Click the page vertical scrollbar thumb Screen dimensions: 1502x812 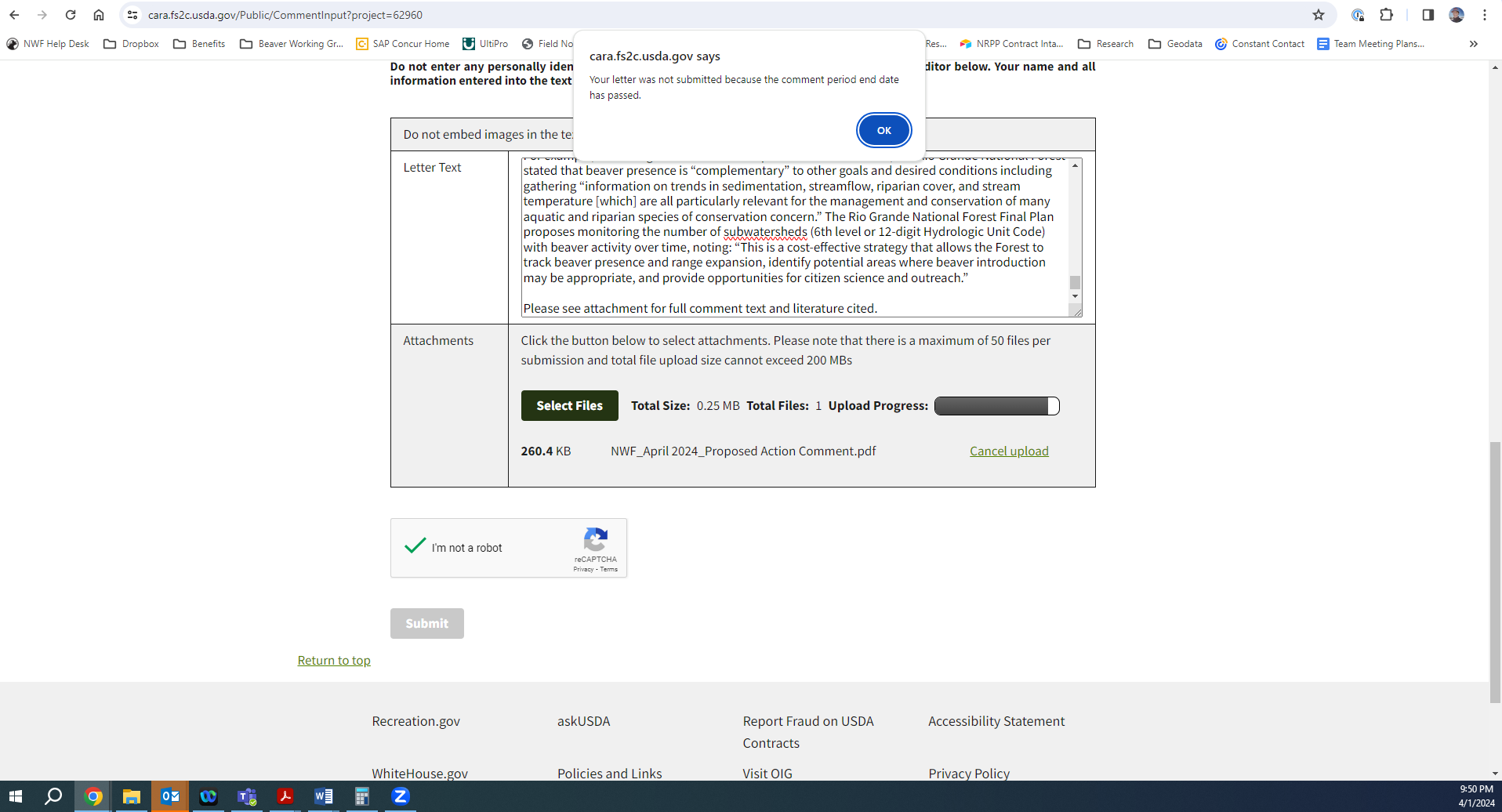click(1495, 573)
